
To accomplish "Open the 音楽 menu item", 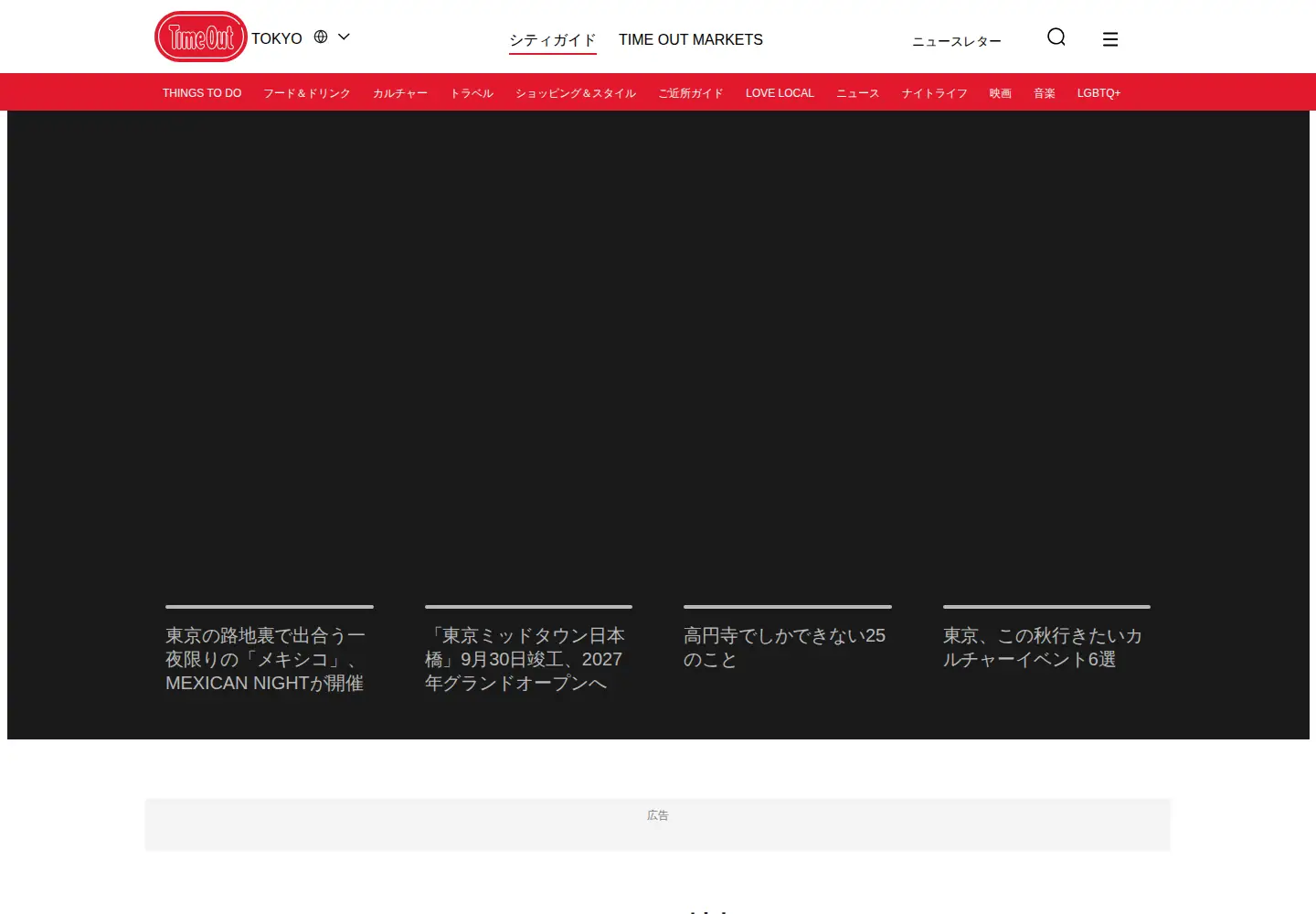I will click(1045, 93).
